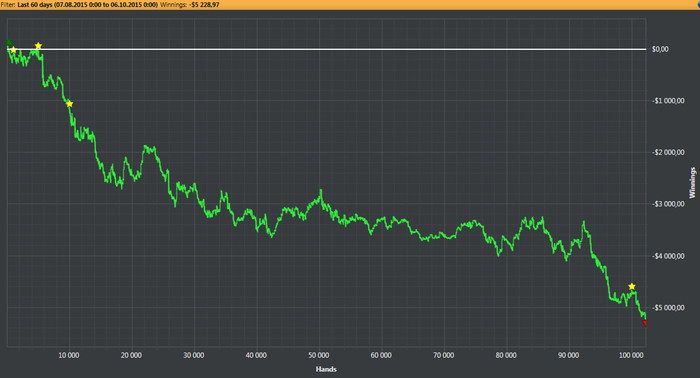The height and width of the screenshot is (378, 700).
Task: Click the 20 000 hands axis label
Action: point(131,355)
